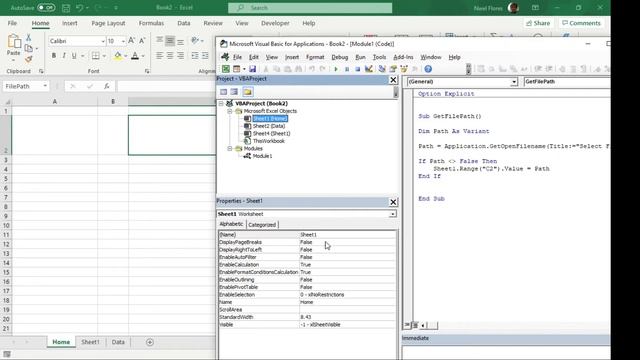
Task: Select ThisWorkbook in the project tree
Action: [x=269, y=141]
